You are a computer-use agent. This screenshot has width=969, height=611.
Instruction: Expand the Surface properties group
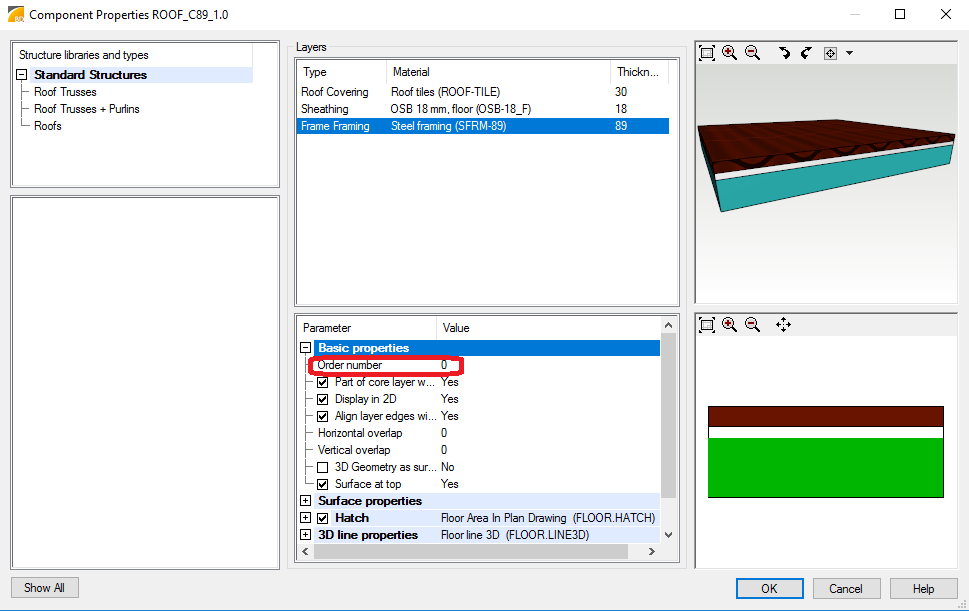coord(306,501)
